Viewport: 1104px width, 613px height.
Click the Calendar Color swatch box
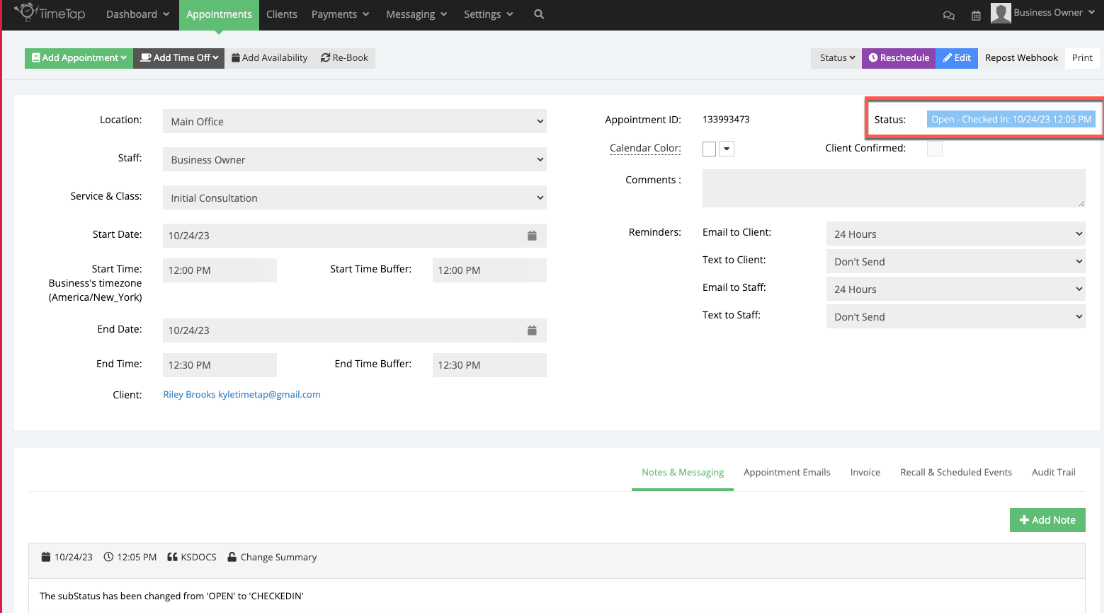click(709, 149)
